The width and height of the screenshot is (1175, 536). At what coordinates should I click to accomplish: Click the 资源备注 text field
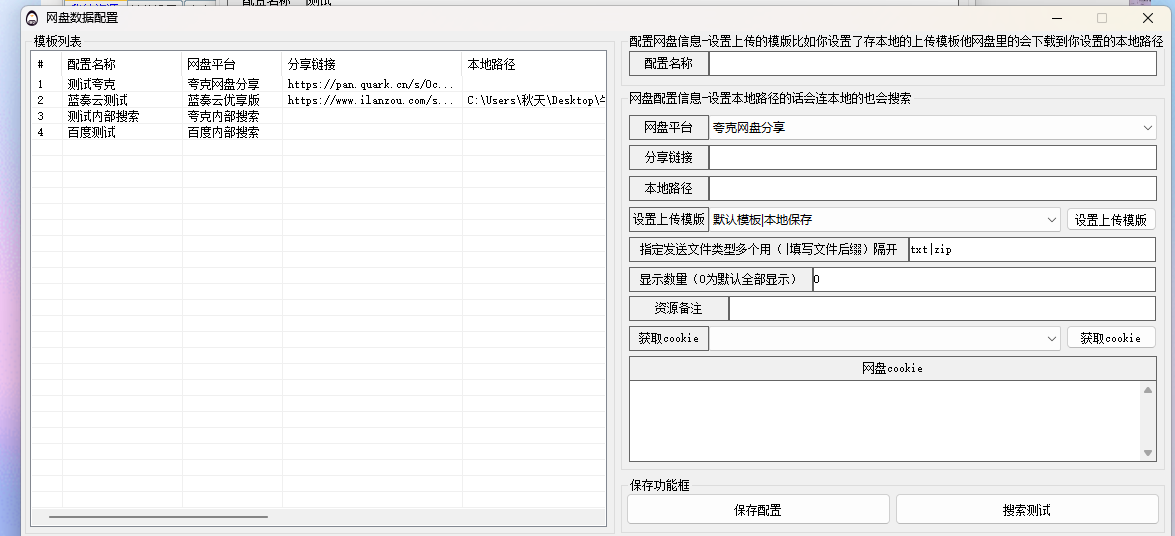(x=941, y=309)
